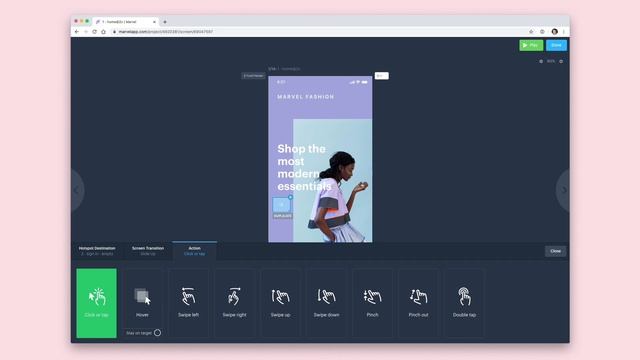
Task: Open the Screen Transition tab
Action: point(148,251)
